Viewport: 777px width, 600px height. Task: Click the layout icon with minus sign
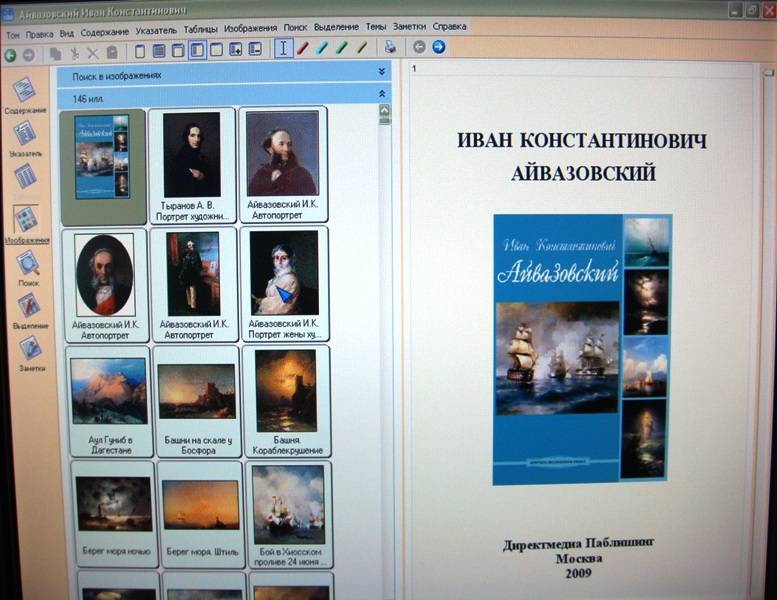coord(255,49)
